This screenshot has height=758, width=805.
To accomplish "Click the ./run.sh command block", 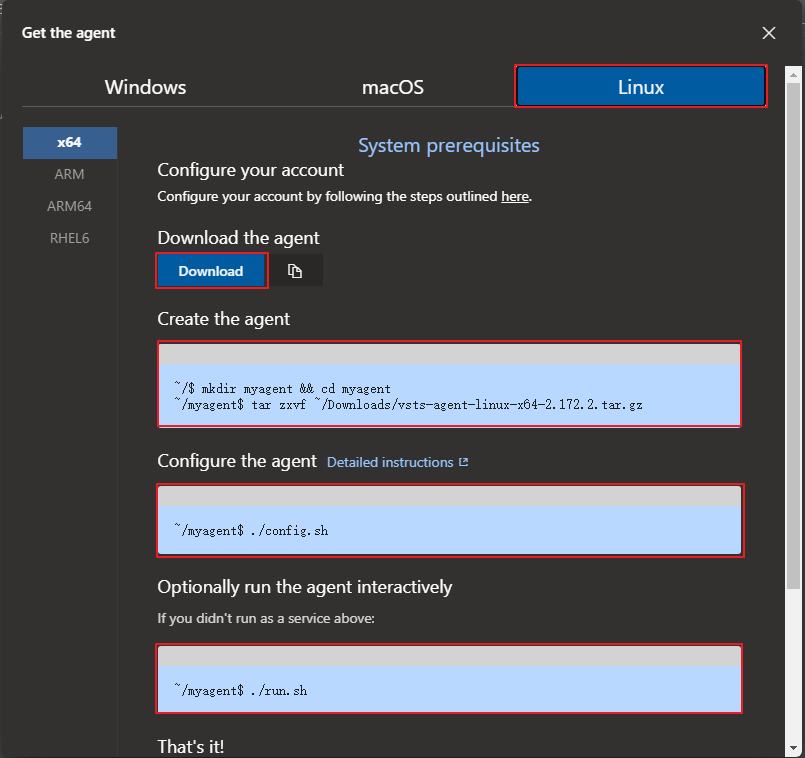I will point(449,679).
